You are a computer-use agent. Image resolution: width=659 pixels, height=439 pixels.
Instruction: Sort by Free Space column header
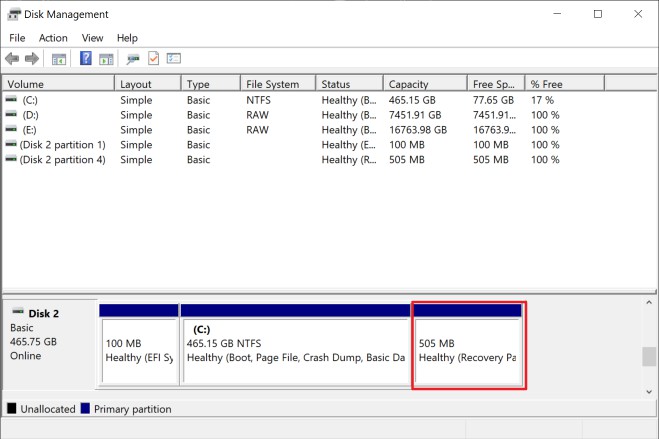point(496,84)
